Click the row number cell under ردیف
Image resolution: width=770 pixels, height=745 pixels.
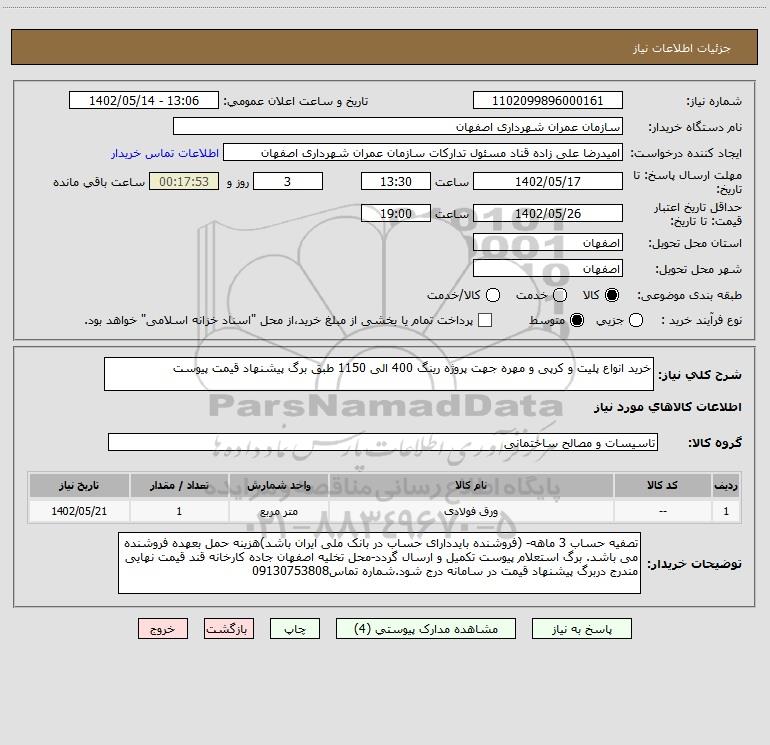(726, 511)
